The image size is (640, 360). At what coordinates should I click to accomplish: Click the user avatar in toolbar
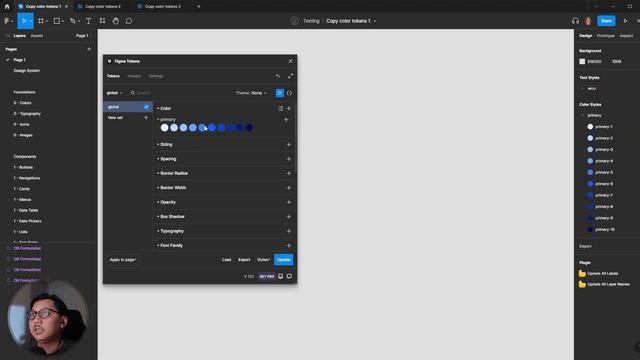pyautogui.click(x=588, y=21)
